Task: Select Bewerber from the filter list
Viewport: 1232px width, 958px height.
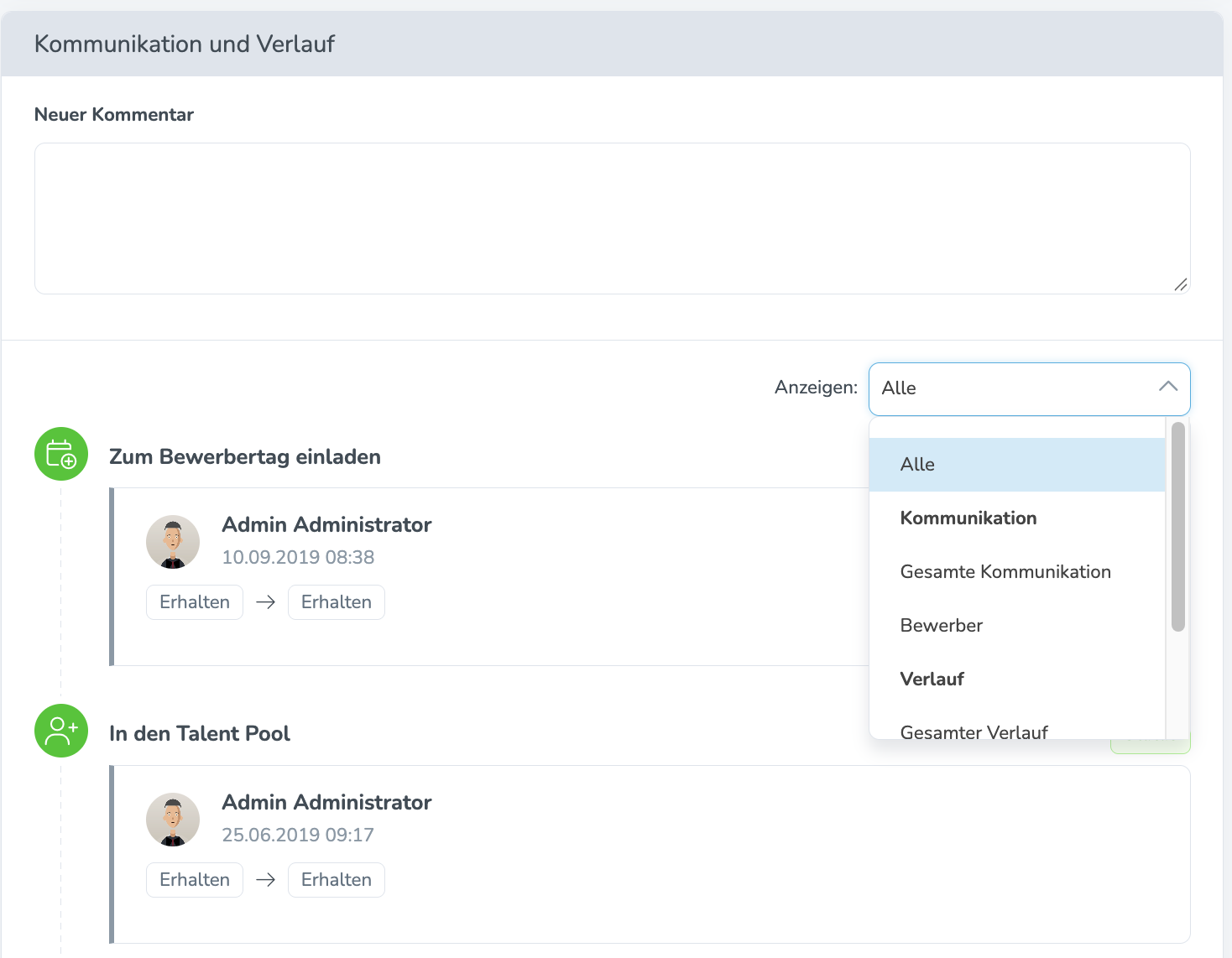Action: [1017, 626]
